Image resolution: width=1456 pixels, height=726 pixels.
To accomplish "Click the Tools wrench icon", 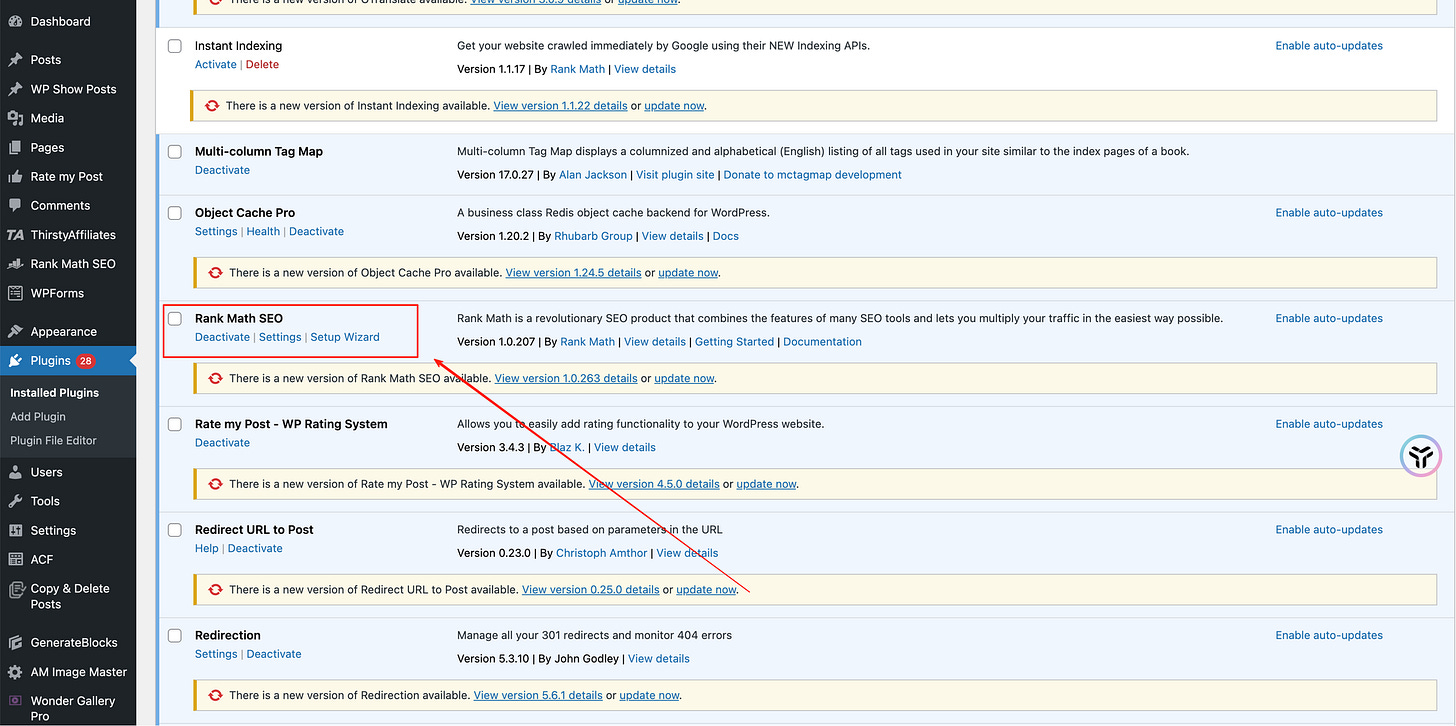I will coord(15,501).
